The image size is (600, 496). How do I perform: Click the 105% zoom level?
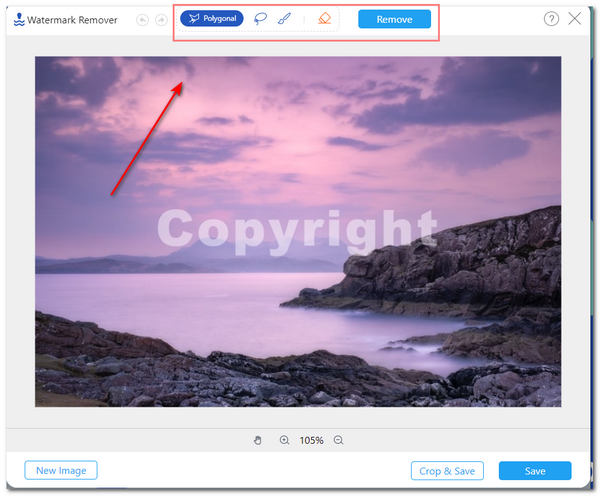pos(311,440)
